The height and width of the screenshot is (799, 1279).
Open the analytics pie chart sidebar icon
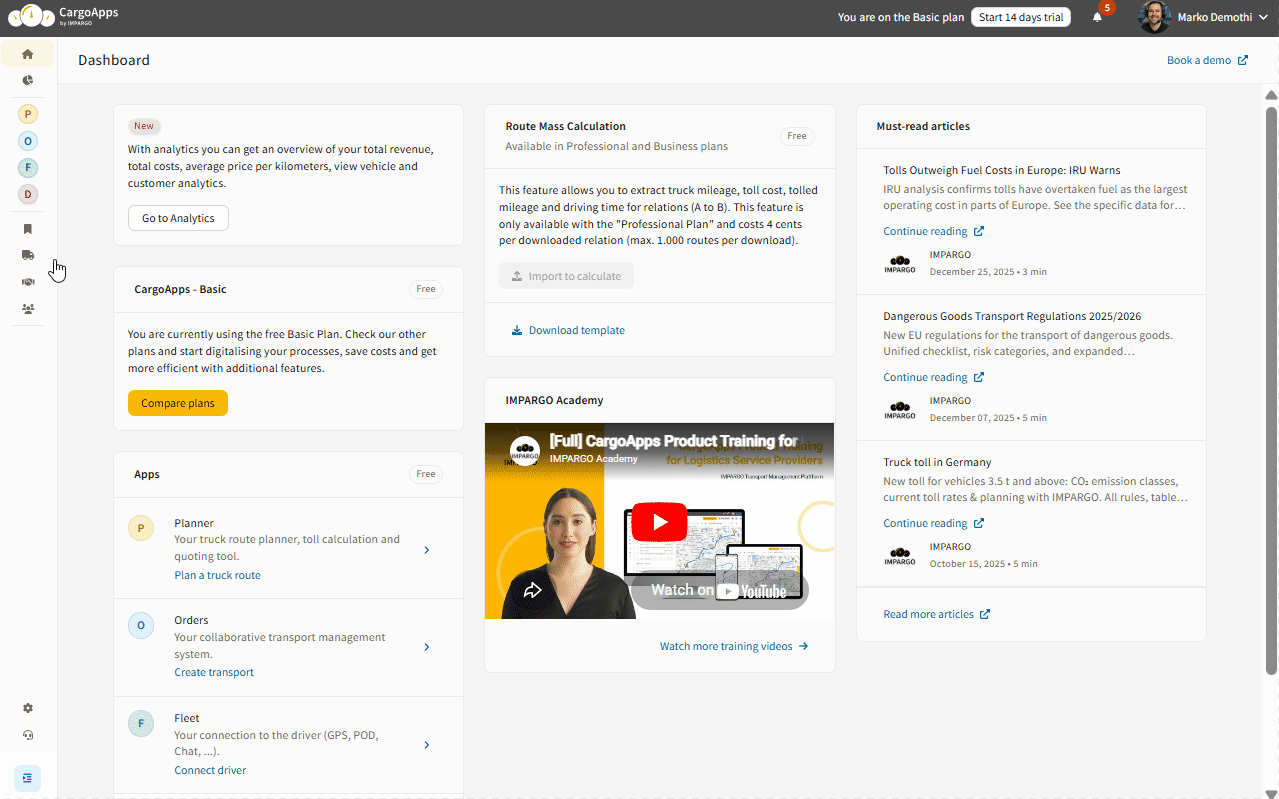[x=28, y=80]
